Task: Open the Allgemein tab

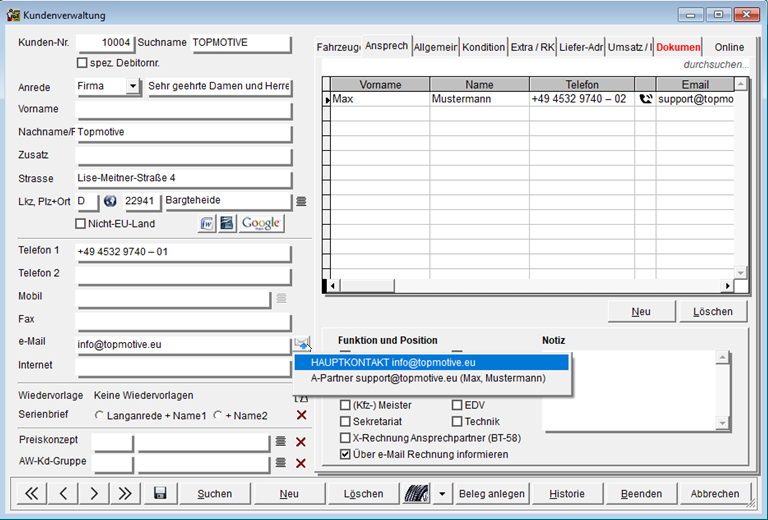Action: [x=435, y=47]
